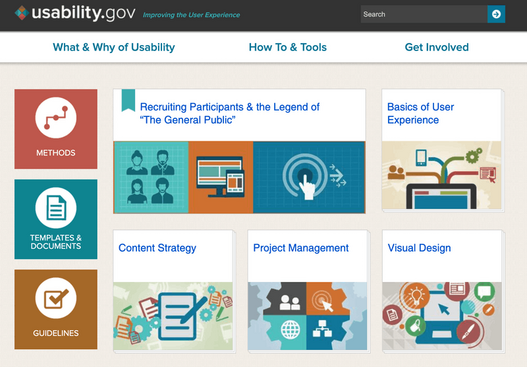The width and height of the screenshot is (527, 367).
Task: Open the Project Management link
Action: [x=301, y=248]
